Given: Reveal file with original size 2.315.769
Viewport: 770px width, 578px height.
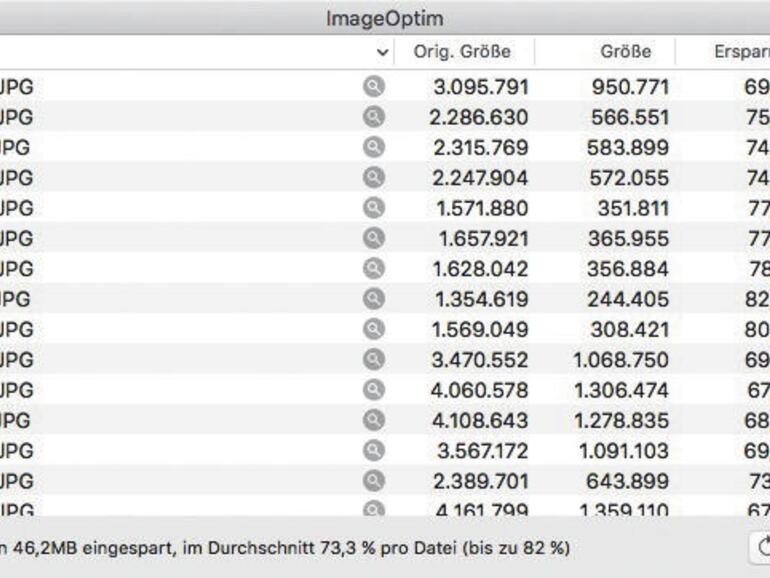Looking at the screenshot, I should point(373,147).
